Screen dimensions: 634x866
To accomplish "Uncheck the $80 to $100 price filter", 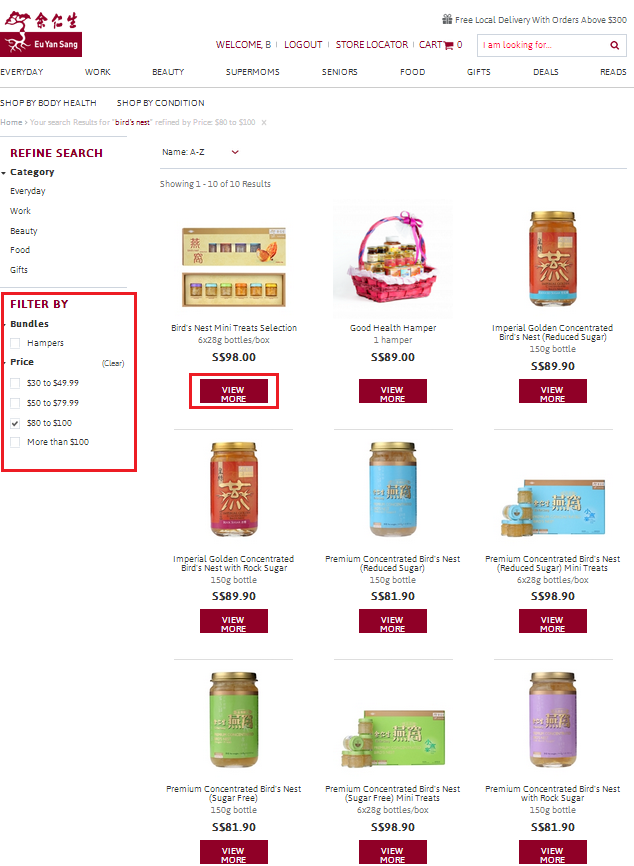I will [15, 423].
